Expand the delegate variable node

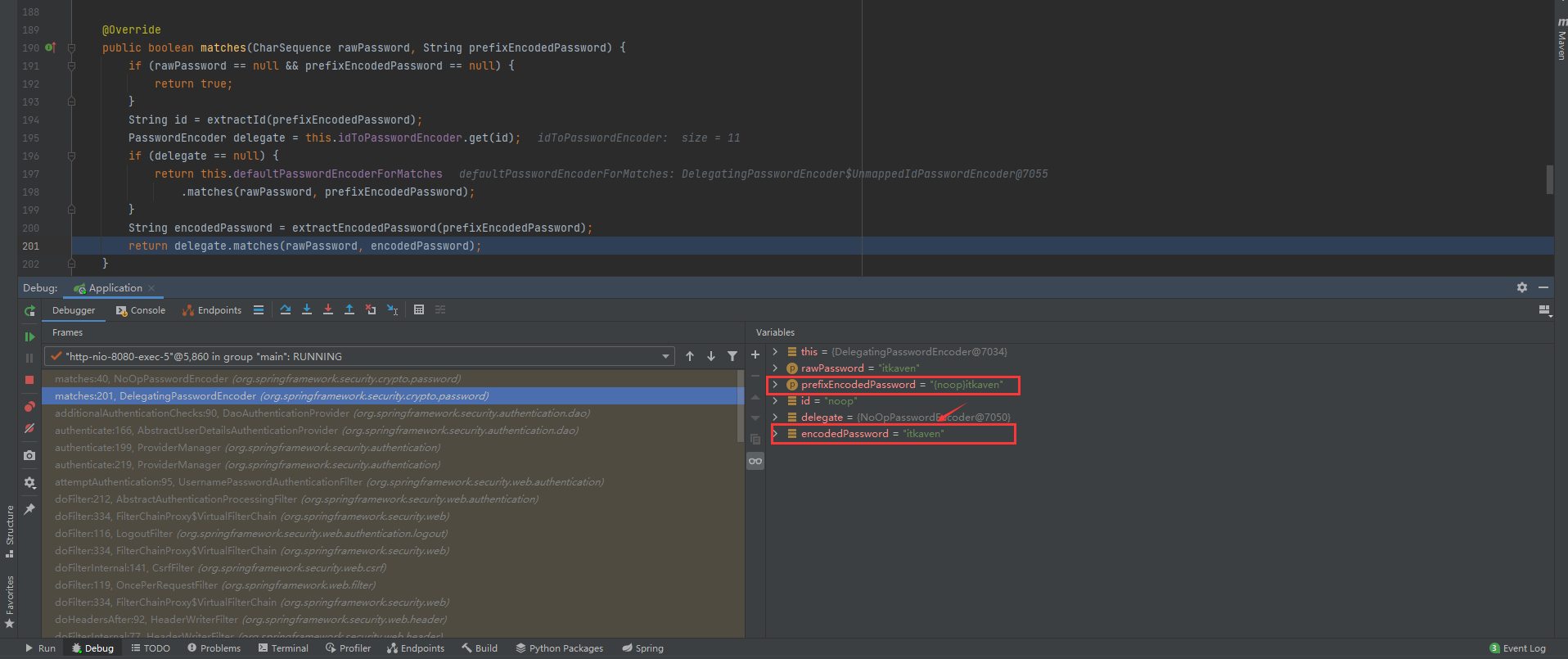775,418
